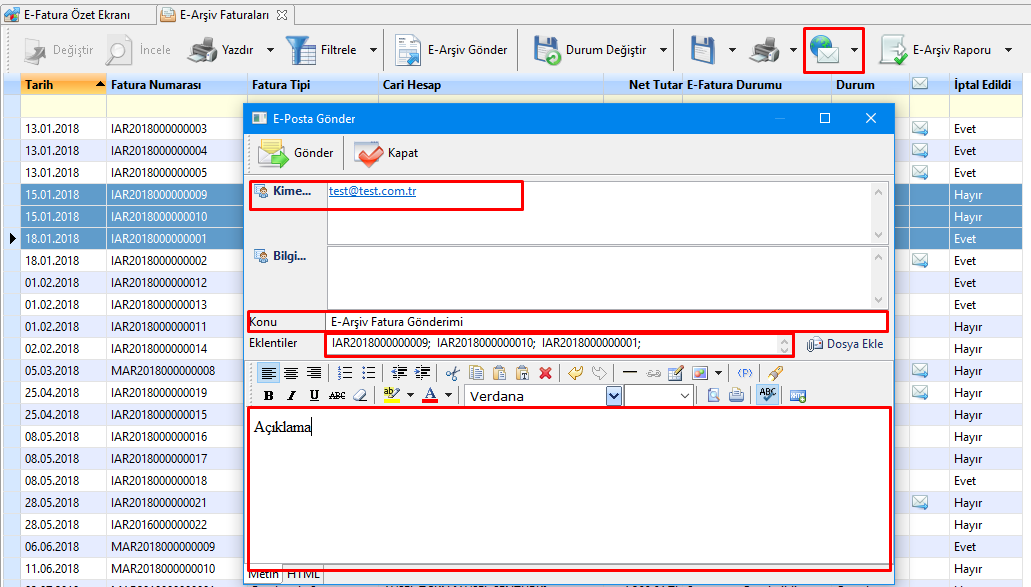Screen dimensions: 1031x587
Task: Click the undo arrow in editor toolbar
Action: 575,373
